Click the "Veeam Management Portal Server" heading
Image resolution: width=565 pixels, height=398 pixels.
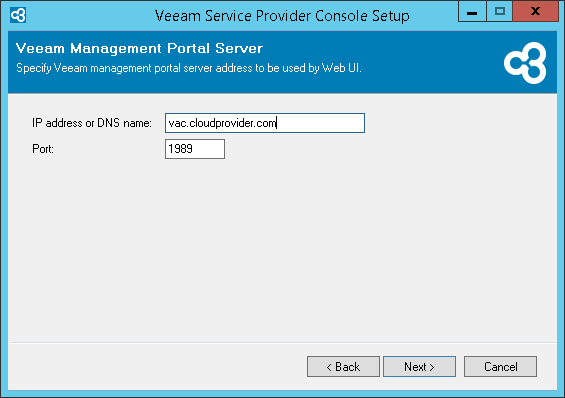tap(139, 48)
